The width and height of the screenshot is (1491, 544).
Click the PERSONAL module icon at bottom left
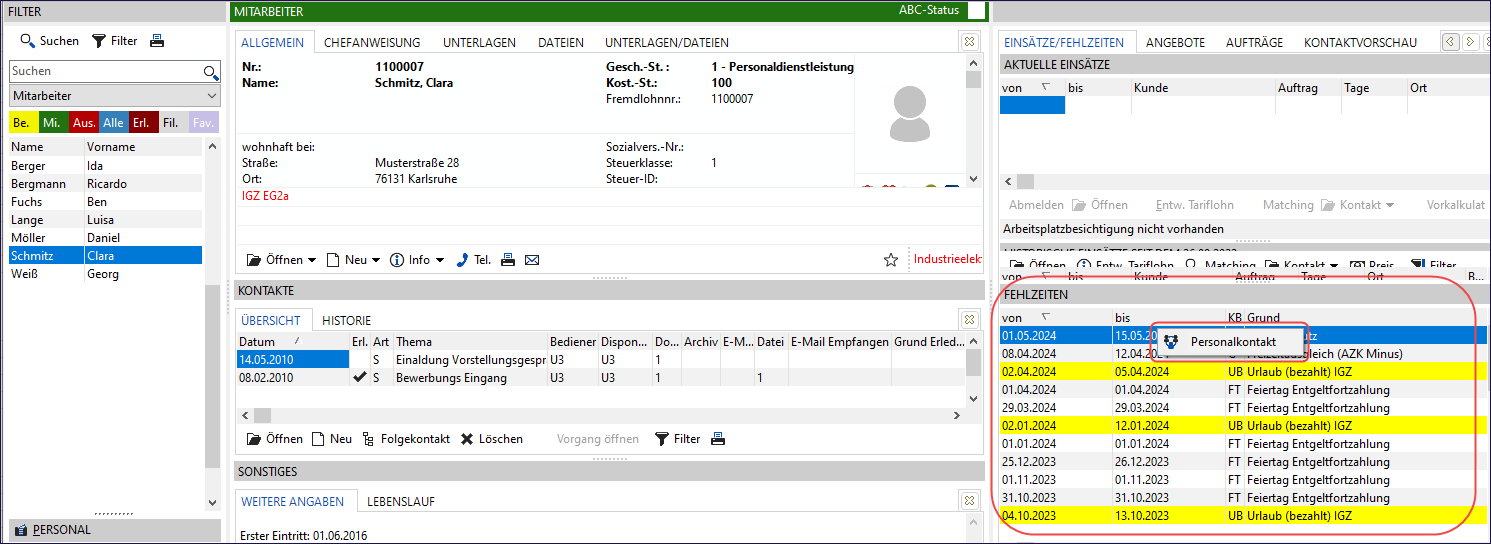[21, 530]
